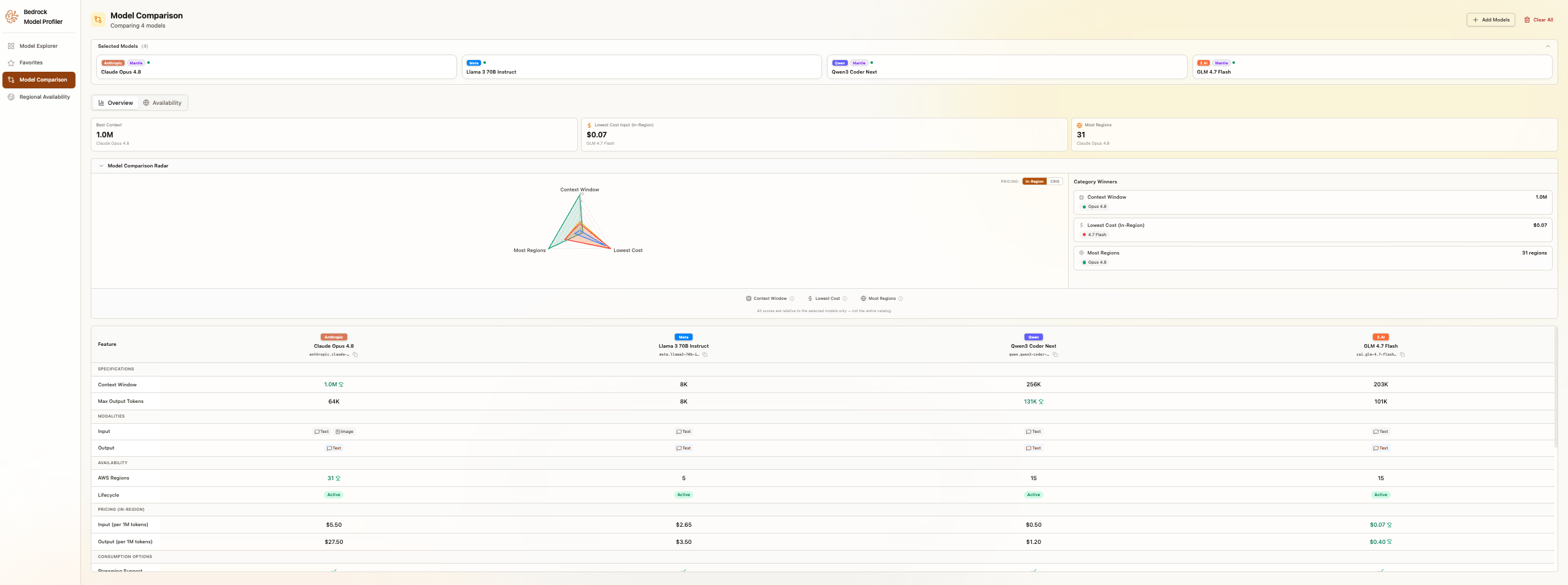Collapse the Selected Models panel
1568x585 pixels.
pyautogui.click(x=1548, y=46)
